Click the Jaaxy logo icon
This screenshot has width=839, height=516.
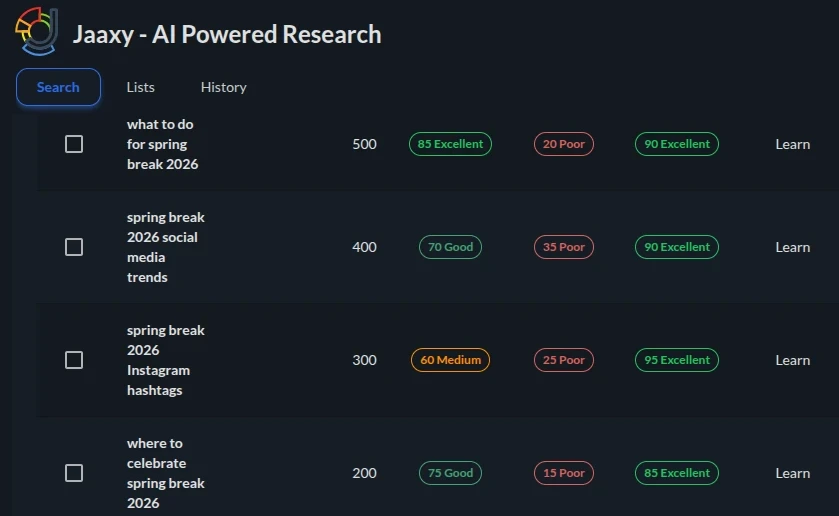pyautogui.click(x=37, y=31)
